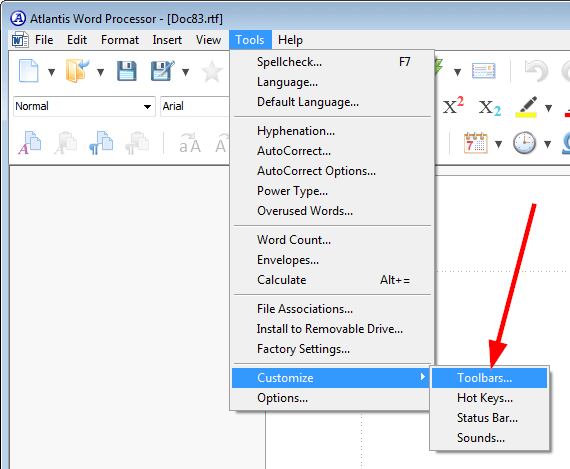This screenshot has height=469, width=570.
Task: Choose Options... at menu bottom
Action: point(331,398)
